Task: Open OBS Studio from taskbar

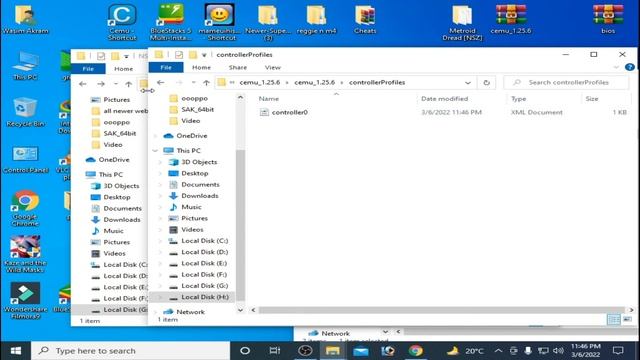Action: (305, 351)
